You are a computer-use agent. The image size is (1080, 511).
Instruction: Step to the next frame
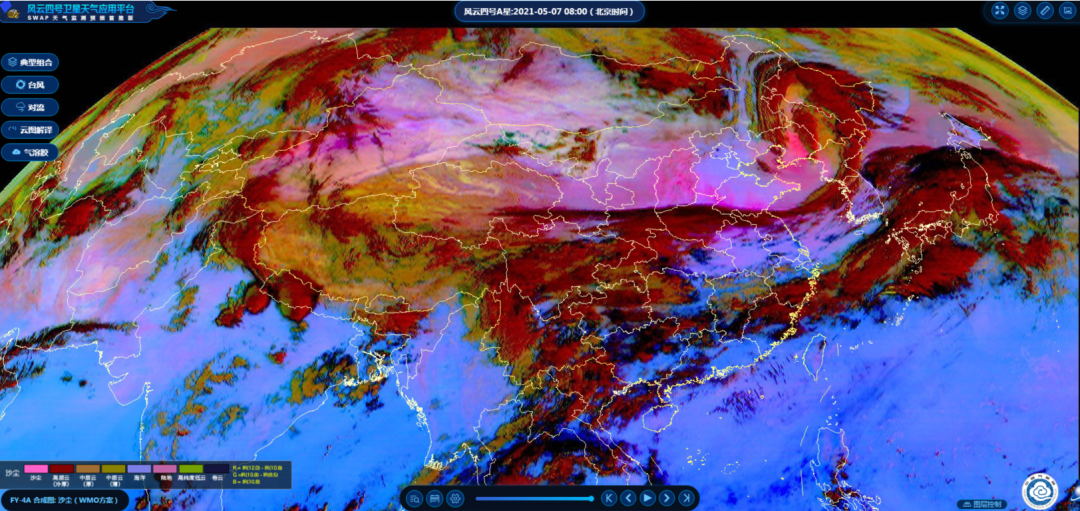click(667, 498)
